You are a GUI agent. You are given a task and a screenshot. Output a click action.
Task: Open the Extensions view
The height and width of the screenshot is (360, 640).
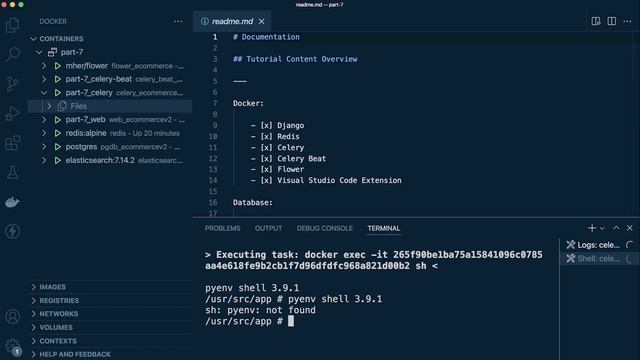pos(13,143)
